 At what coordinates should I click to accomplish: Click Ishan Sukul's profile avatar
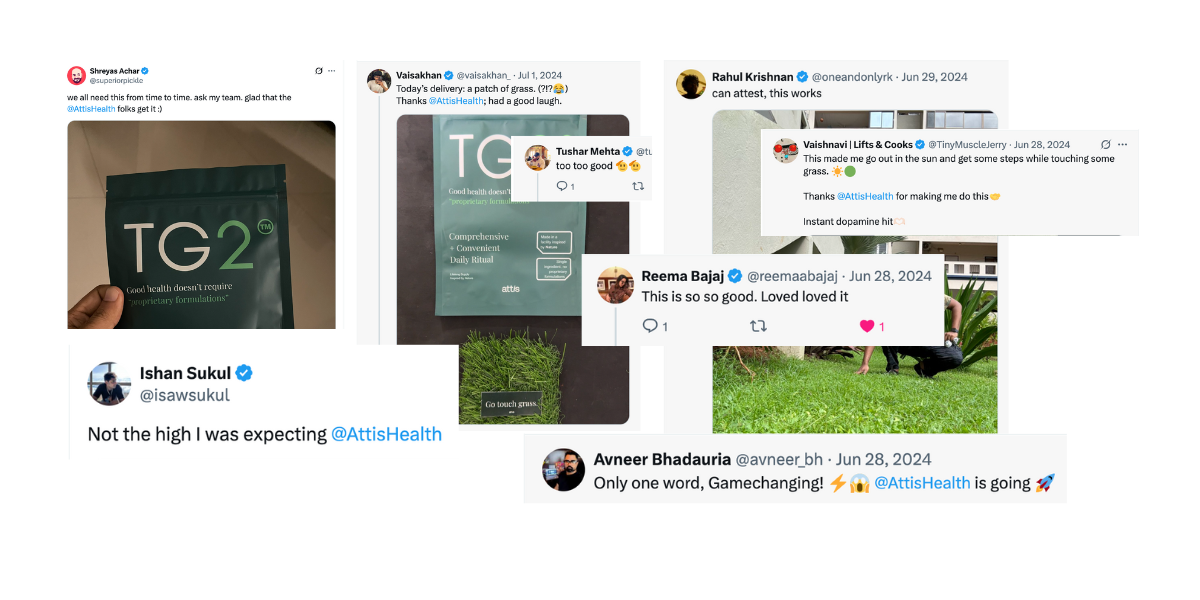[x=109, y=384]
